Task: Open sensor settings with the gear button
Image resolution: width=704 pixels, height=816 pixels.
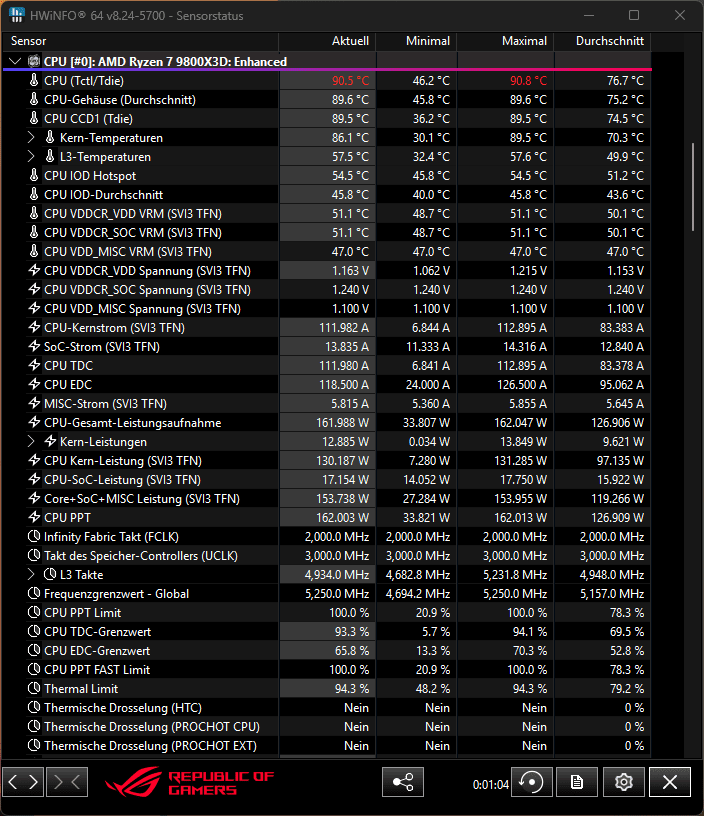Action: point(623,782)
